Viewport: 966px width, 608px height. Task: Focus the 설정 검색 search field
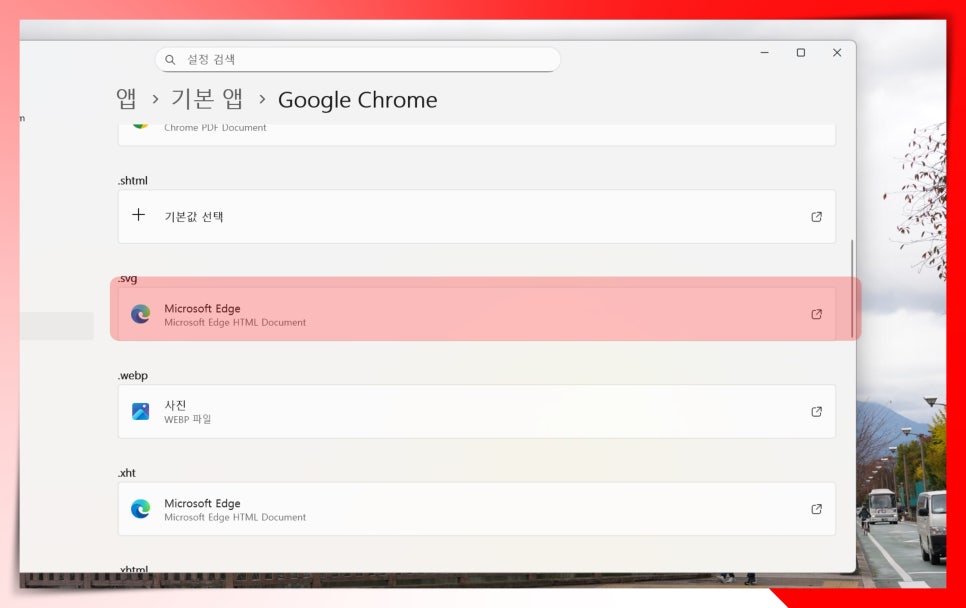tap(358, 60)
